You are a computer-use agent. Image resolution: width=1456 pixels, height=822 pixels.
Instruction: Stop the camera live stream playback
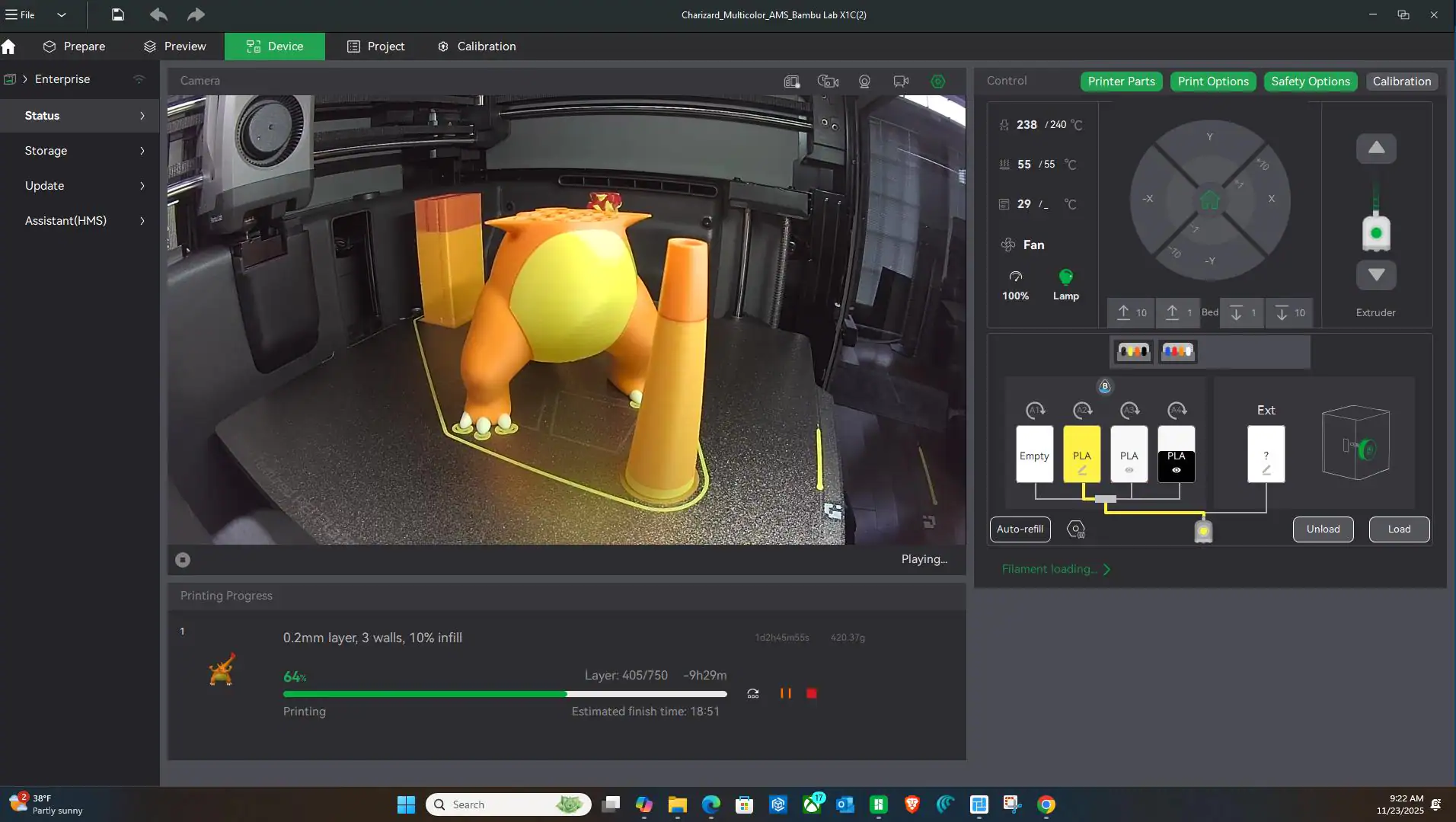(x=183, y=560)
